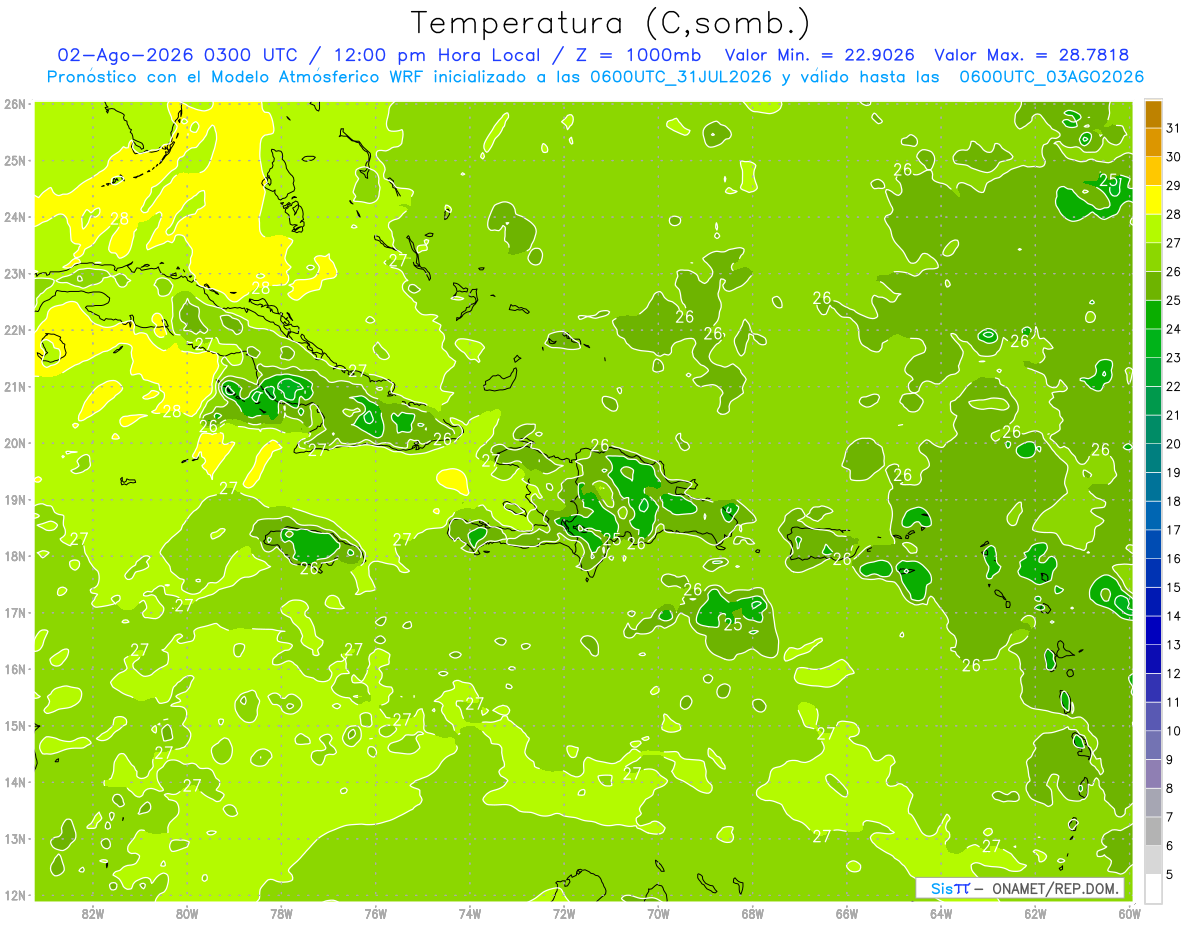The image size is (1200, 927).
Task: Click the lime legend band between 27 and 28
Action: click(1153, 229)
